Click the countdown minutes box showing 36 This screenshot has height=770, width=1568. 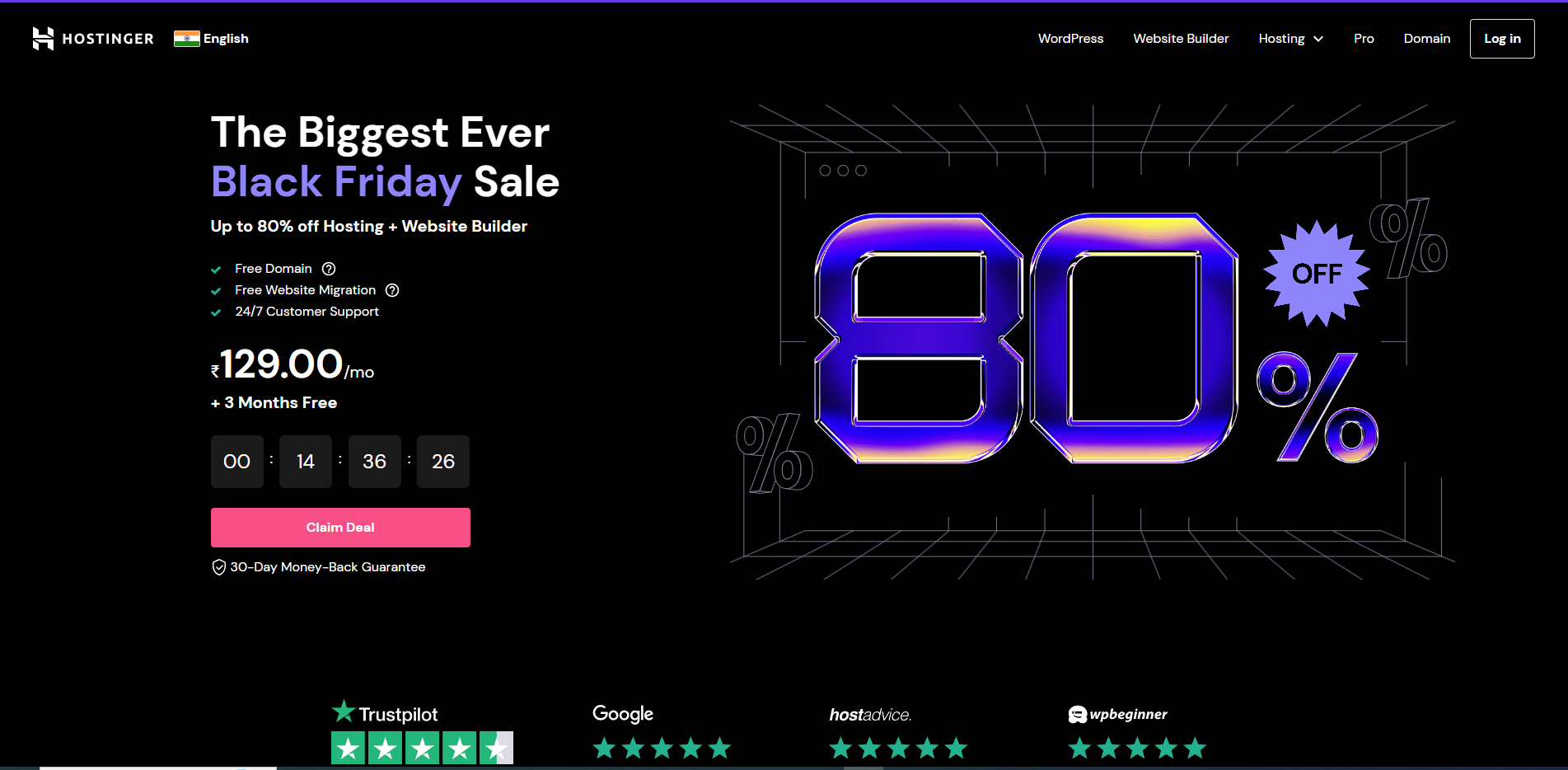pyautogui.click(x=375, y=462)
